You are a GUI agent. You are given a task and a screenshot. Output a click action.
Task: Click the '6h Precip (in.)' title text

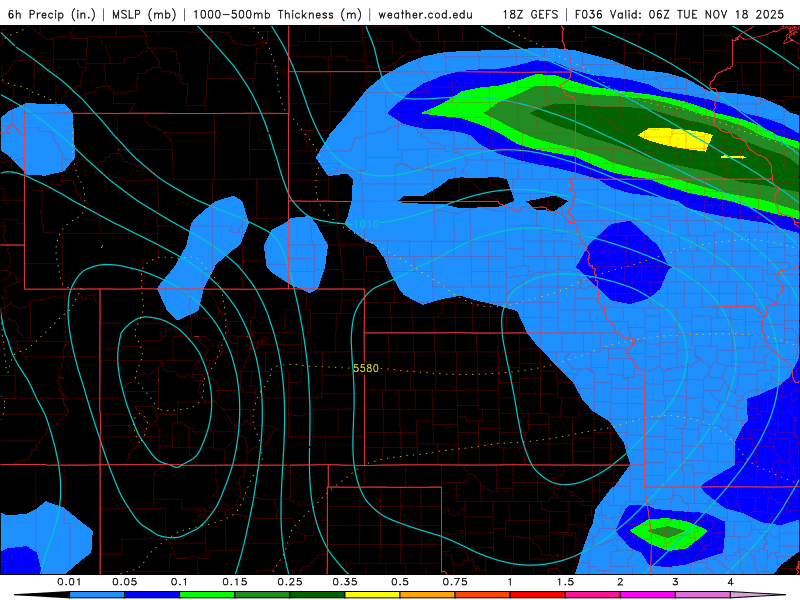coord(52,14)
